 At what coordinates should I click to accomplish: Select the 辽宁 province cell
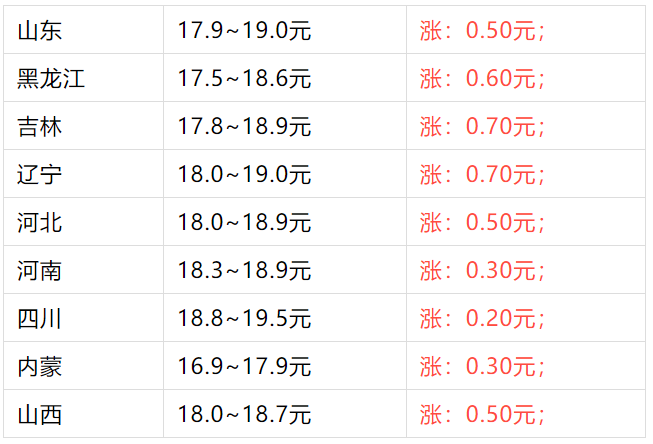click(40, 174)
